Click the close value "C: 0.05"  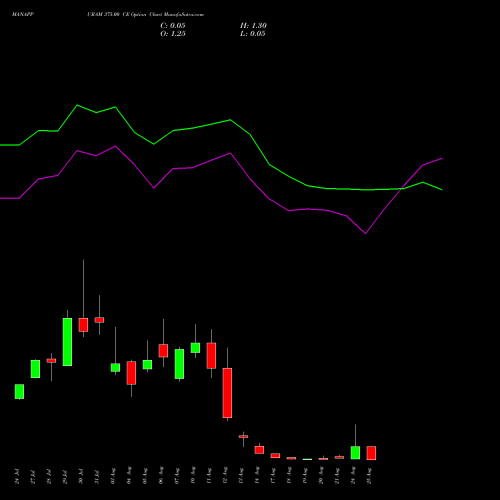coord(173,26)
